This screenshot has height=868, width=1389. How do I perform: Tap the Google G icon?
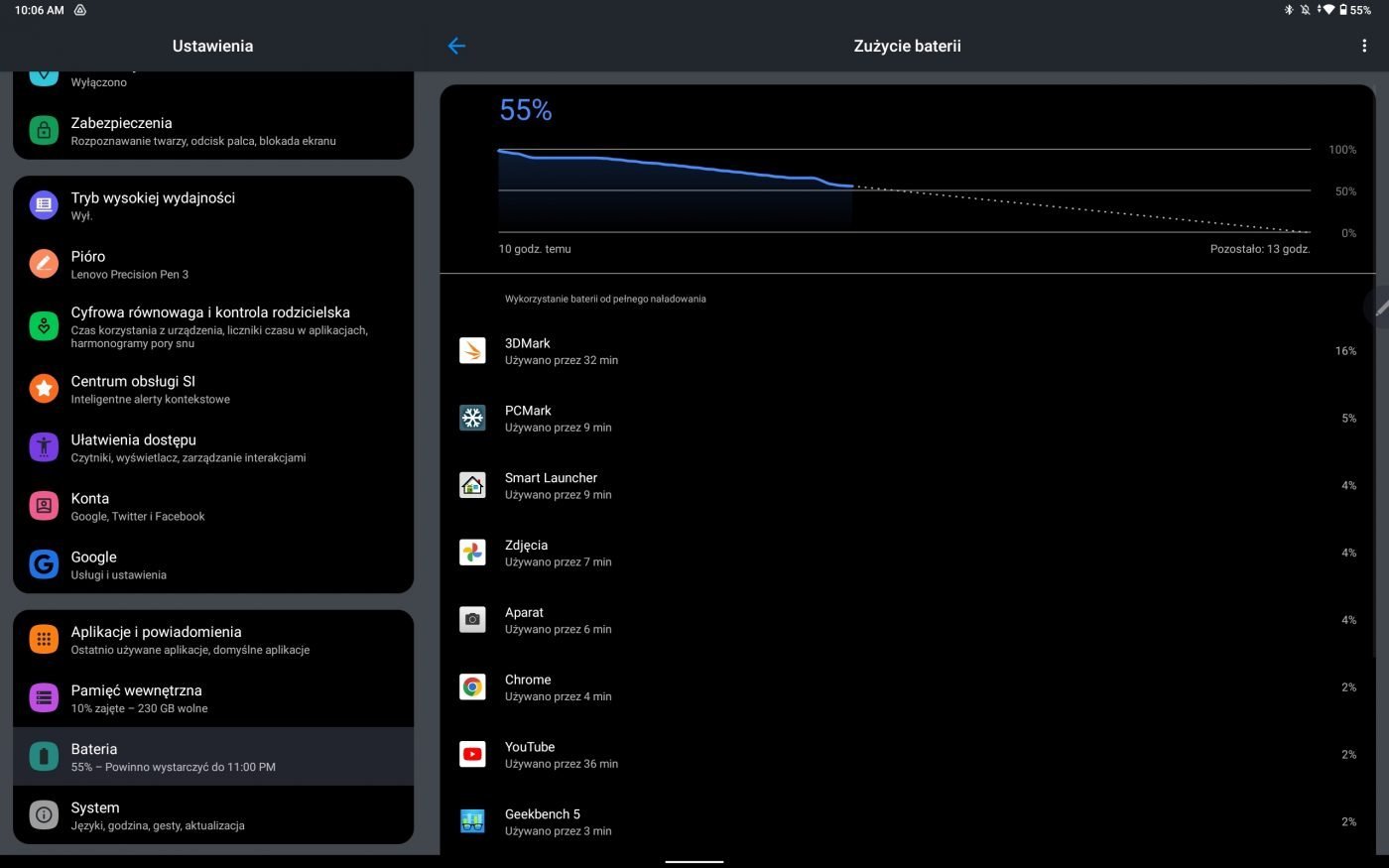coord(44,564)
